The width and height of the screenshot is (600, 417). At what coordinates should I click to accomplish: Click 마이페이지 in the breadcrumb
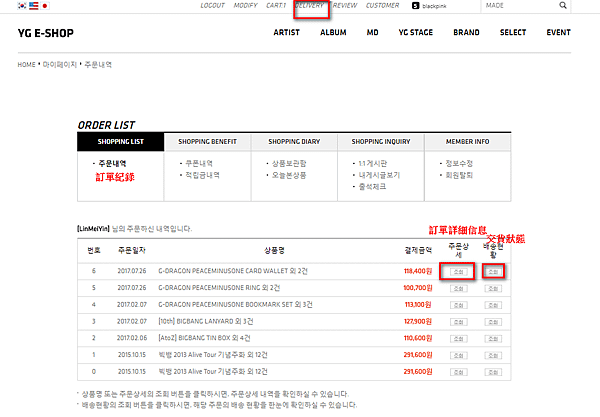click(60, 65)
